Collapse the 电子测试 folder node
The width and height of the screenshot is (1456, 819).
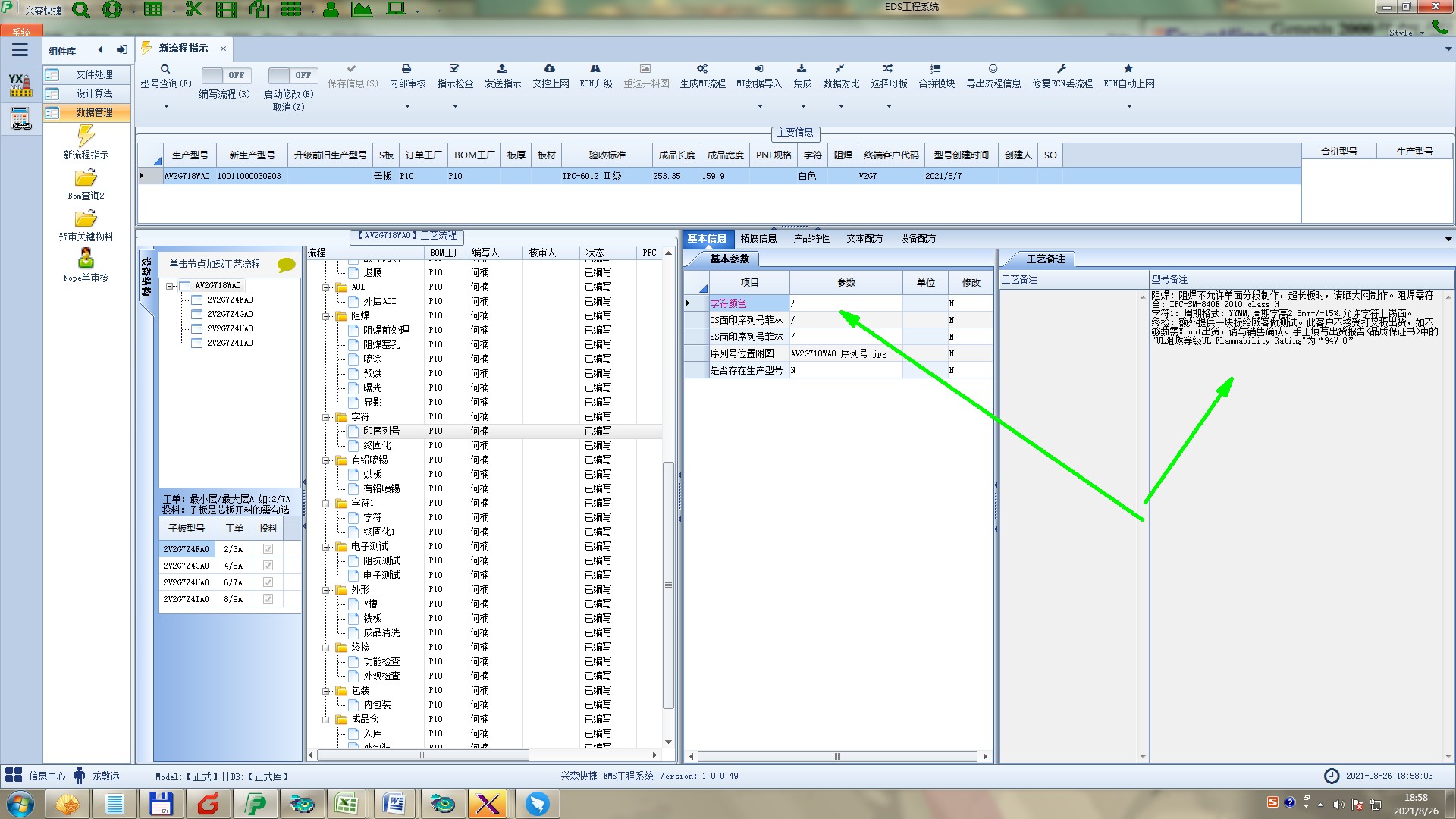[326, 547]
